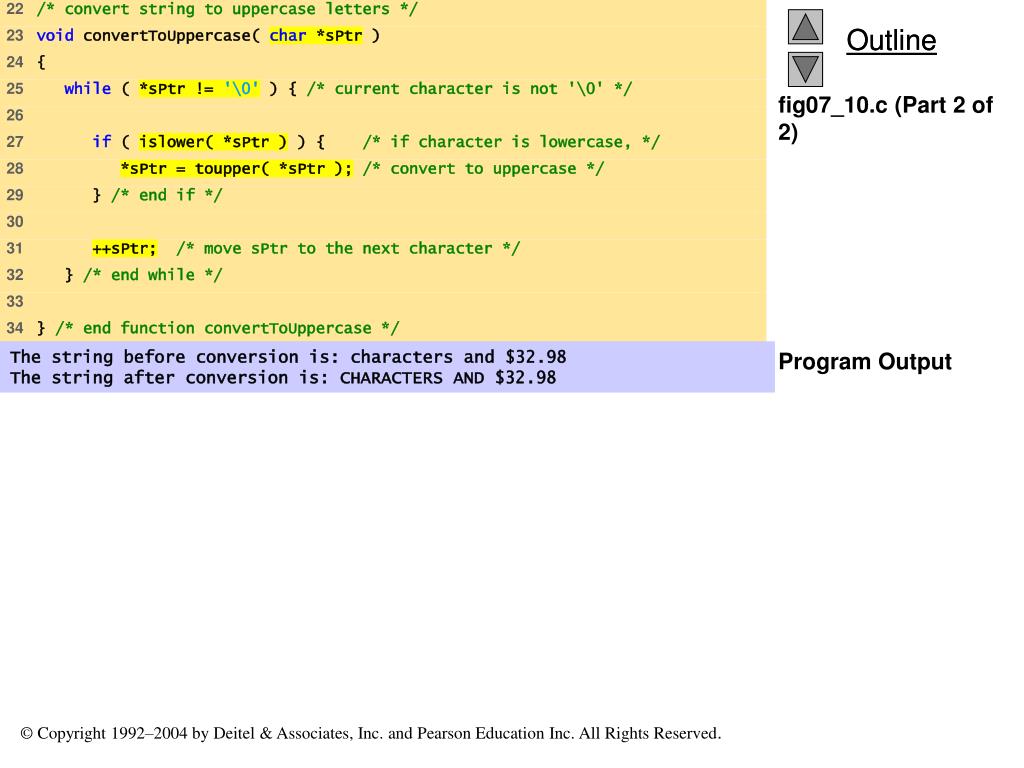Click comment 'if character is lowercase,'

pyautogui.click(x=511, y=142)
